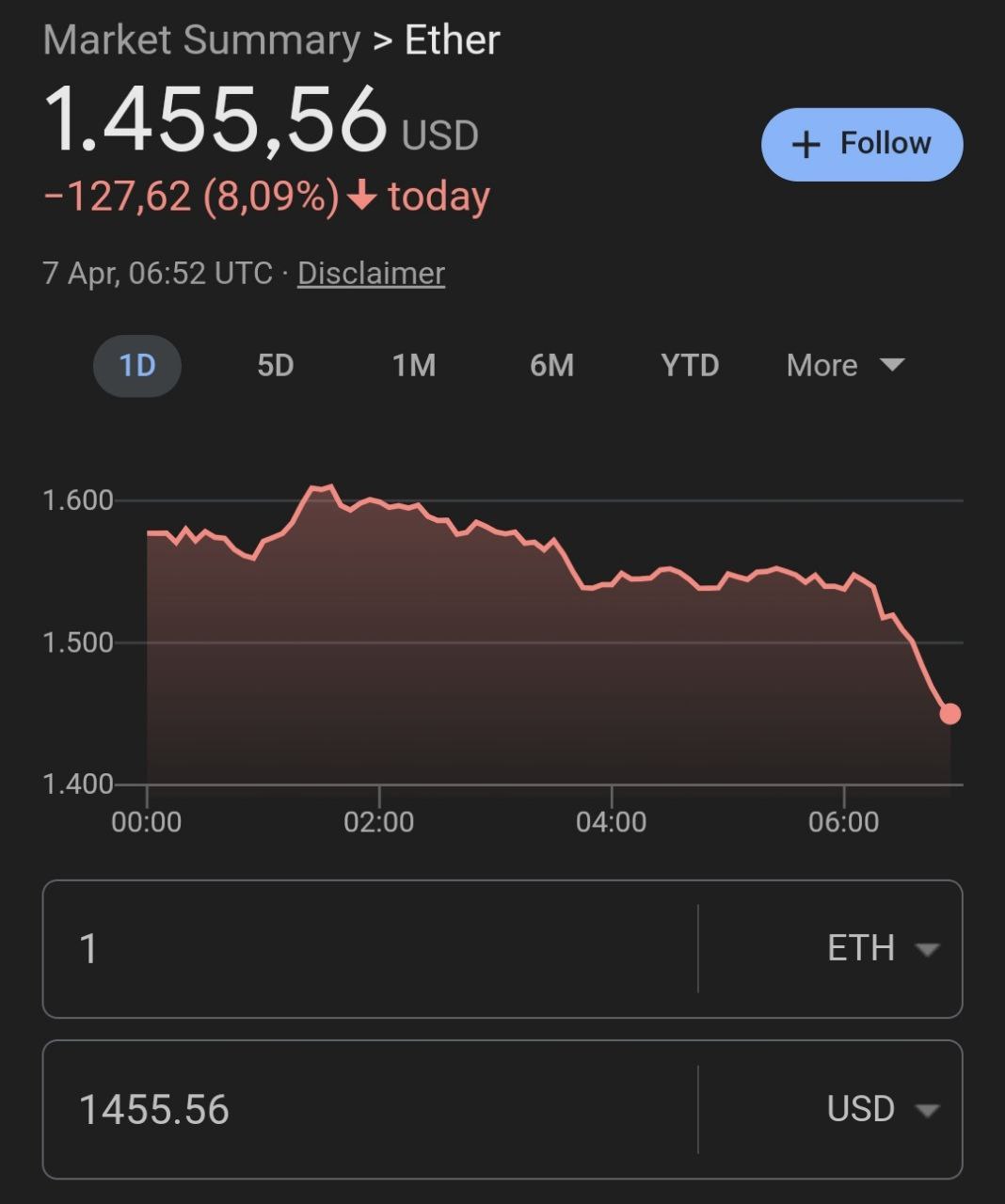Click the USD amount field showing 1455.56
The width and height of the screenshot is (1005, 1204).
371,1109
